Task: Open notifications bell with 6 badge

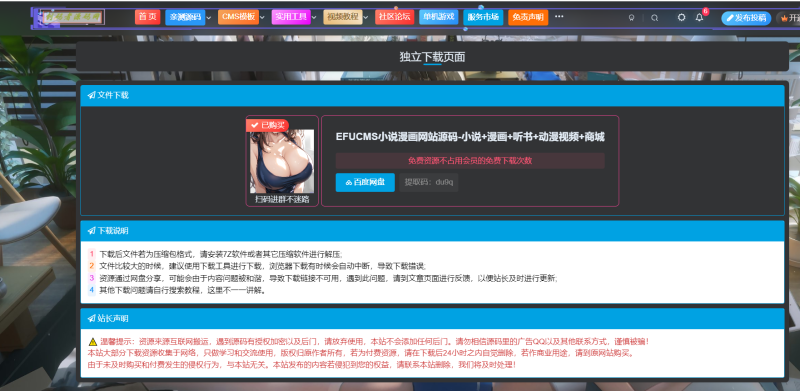Action: (x=700, y=17)
